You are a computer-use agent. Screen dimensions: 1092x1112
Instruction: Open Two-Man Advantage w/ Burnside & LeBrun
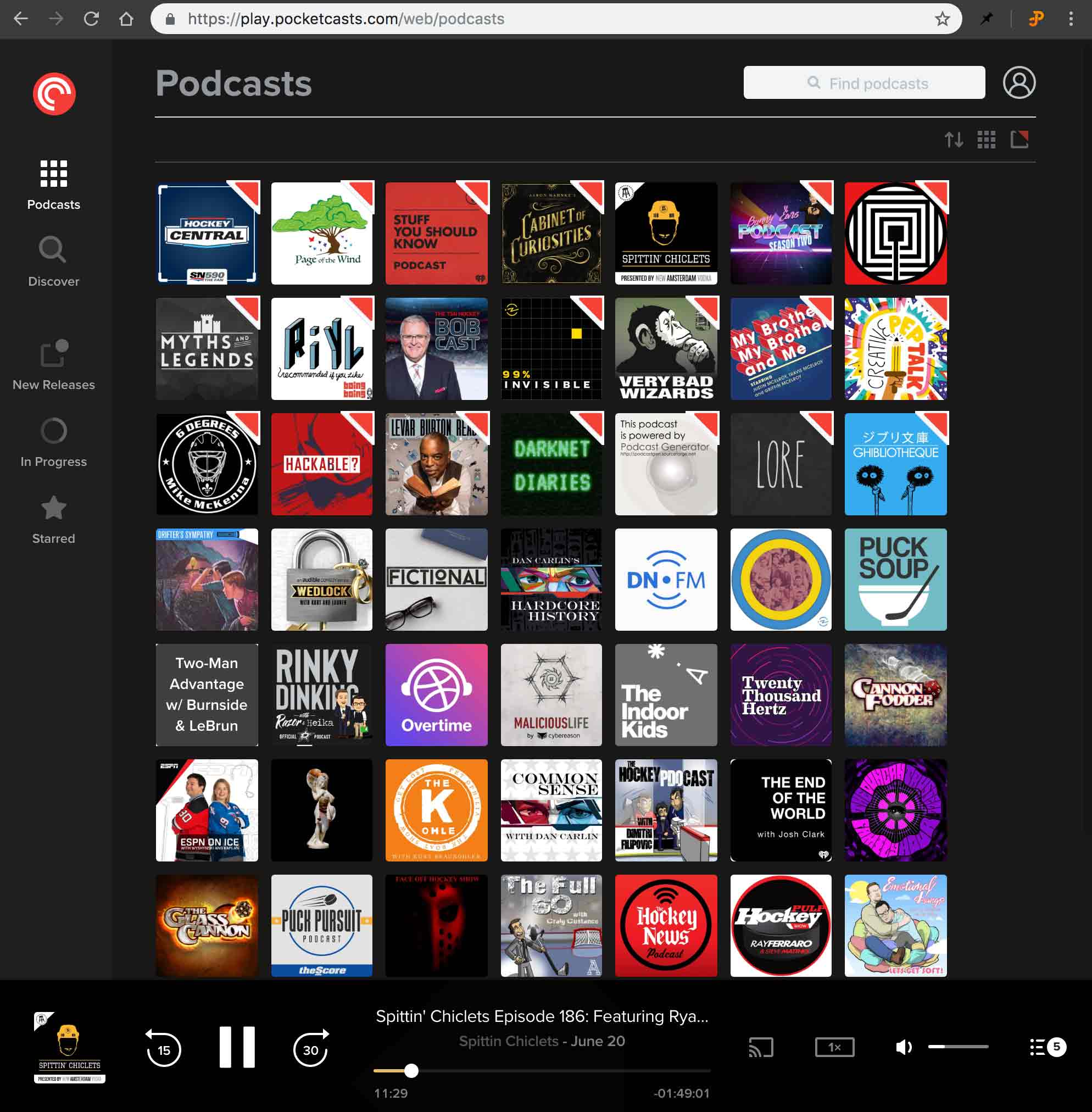(x=207, y=695)
